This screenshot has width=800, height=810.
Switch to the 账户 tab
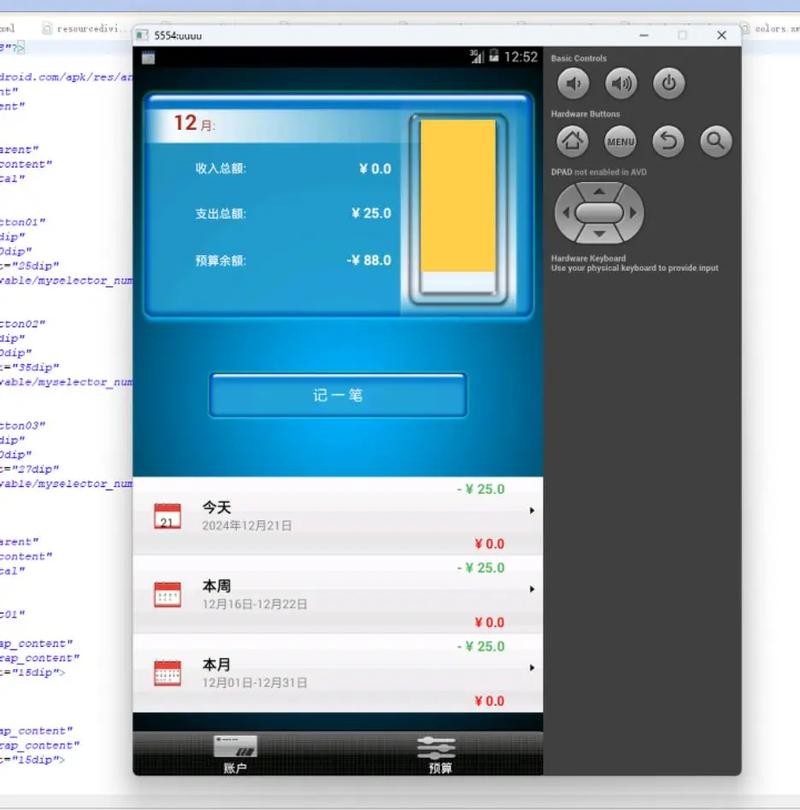pos(236,755)
